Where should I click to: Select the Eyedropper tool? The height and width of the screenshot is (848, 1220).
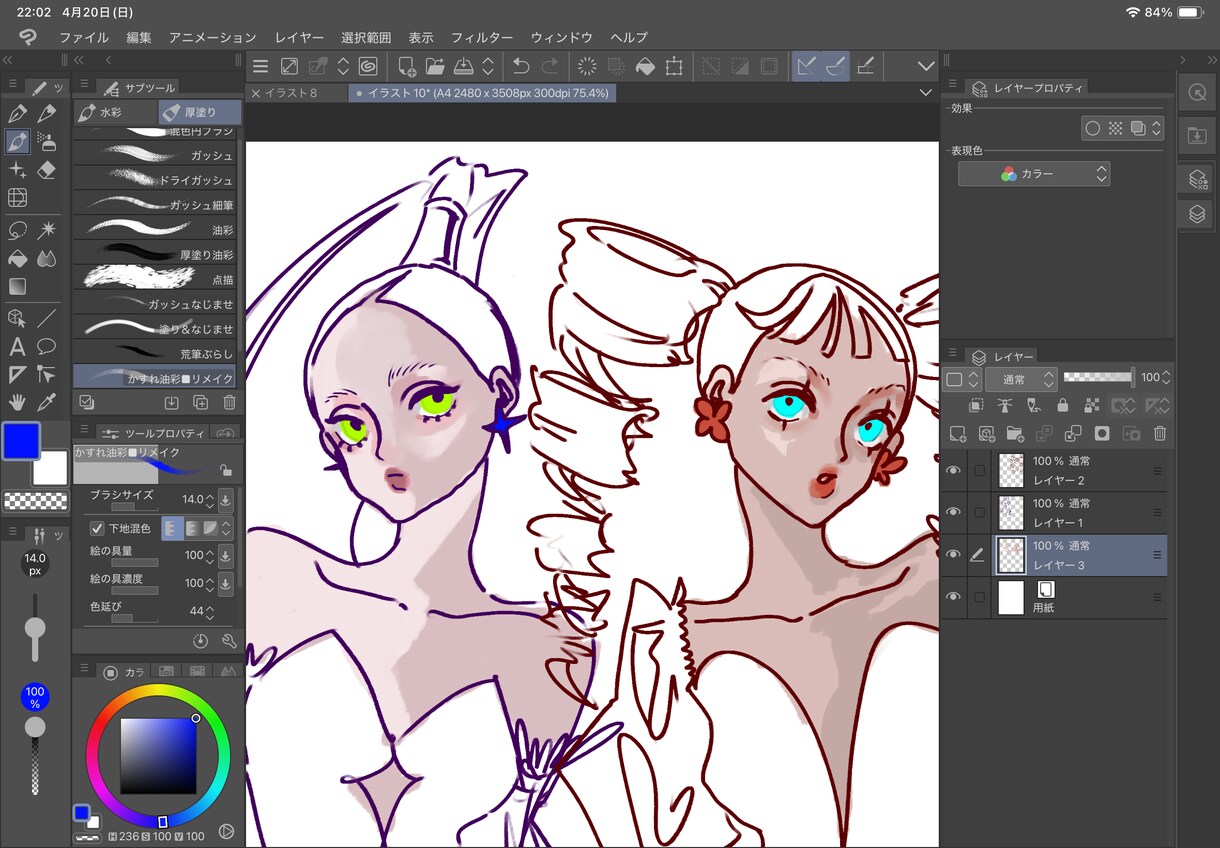click(46, 402)
